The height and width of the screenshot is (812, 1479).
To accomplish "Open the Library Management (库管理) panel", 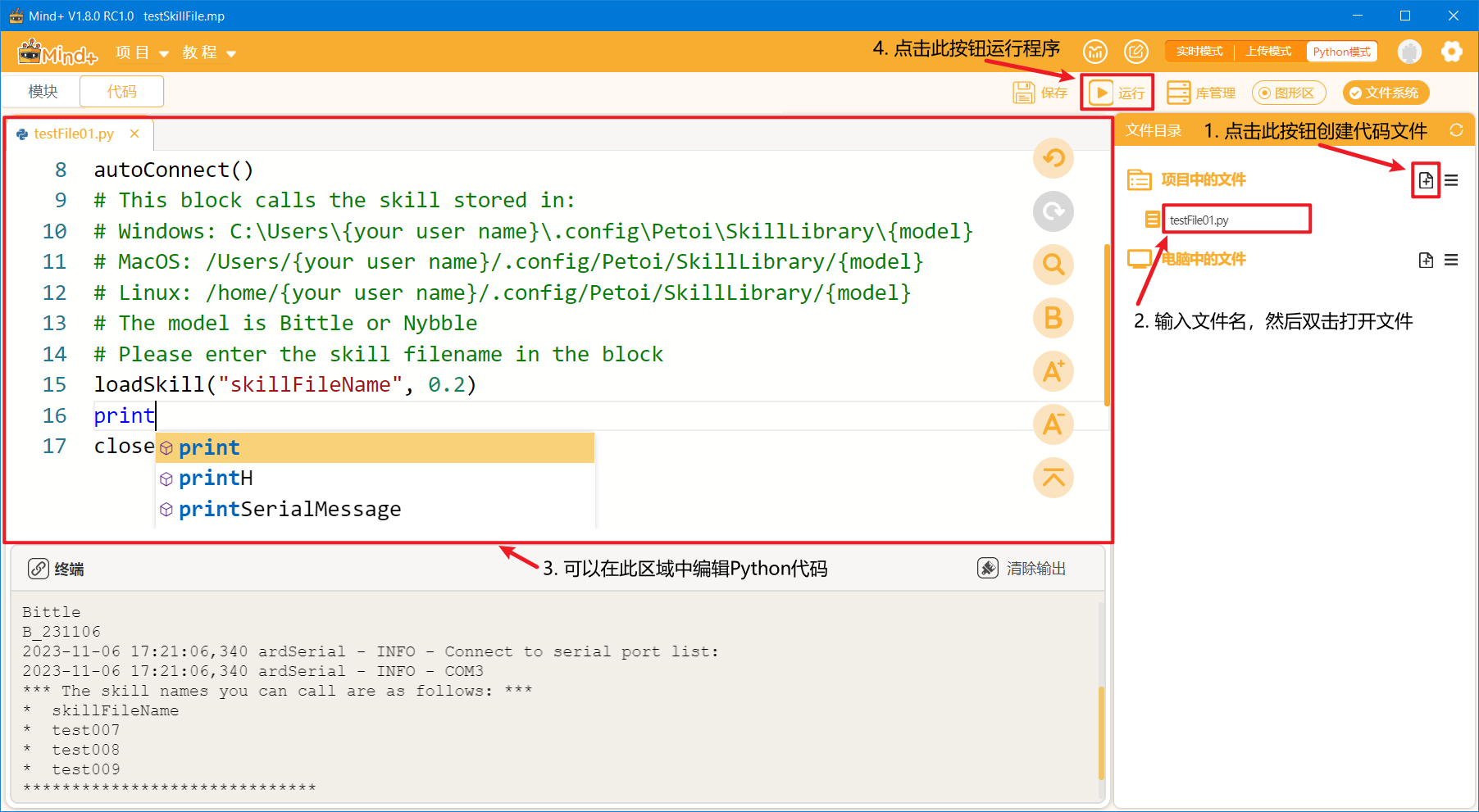I will click(x=1201, y=93).
